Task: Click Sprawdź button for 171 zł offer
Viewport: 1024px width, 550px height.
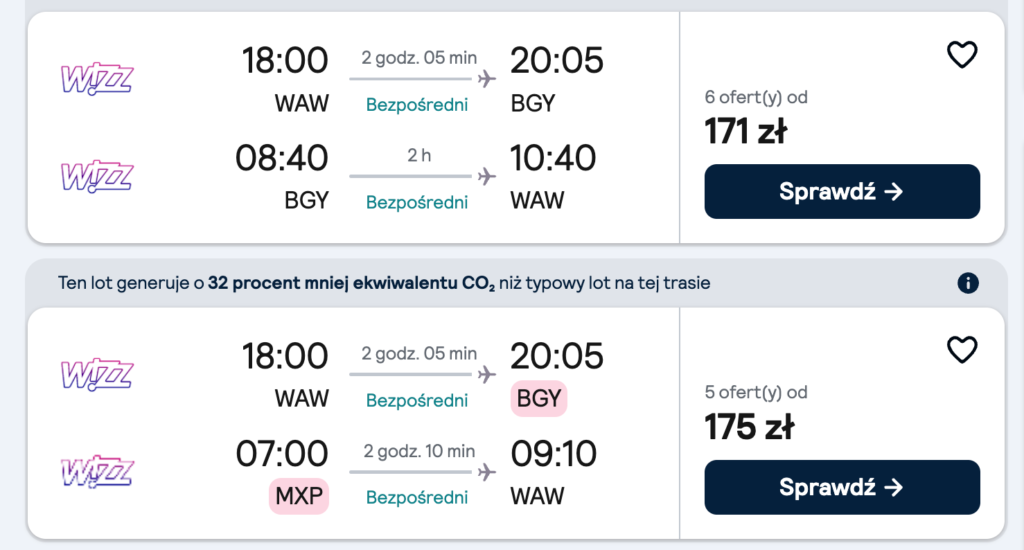Action: pyautogui.click(x=842, y=191)
